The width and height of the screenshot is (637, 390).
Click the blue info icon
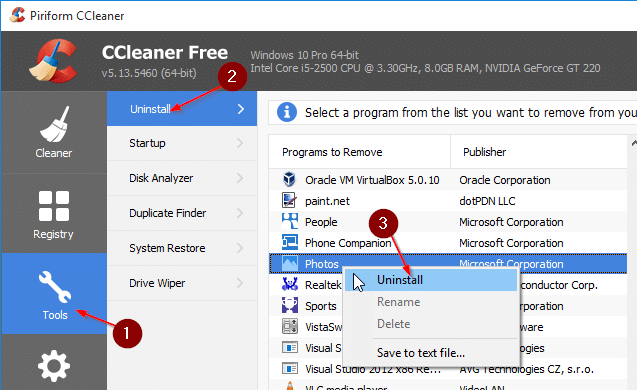pos(287,112)
